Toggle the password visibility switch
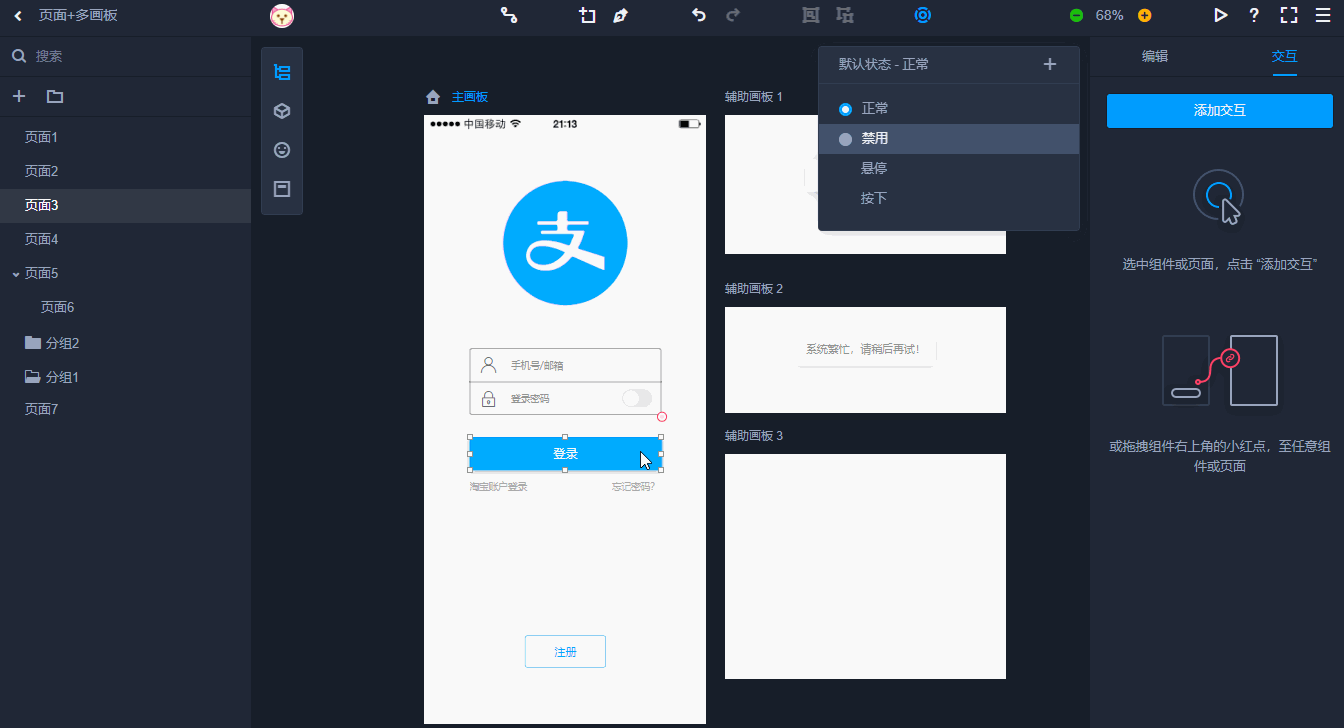The width and height of the screenshot is (1344, 728). coord(636,399)
